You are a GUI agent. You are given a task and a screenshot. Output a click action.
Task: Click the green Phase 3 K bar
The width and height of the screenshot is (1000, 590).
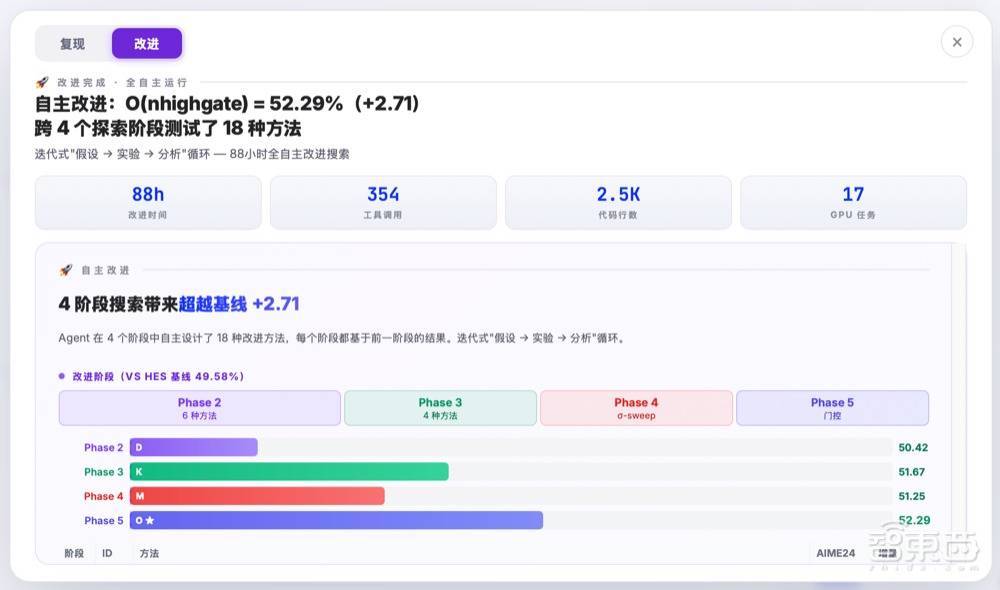click(289, 472)
